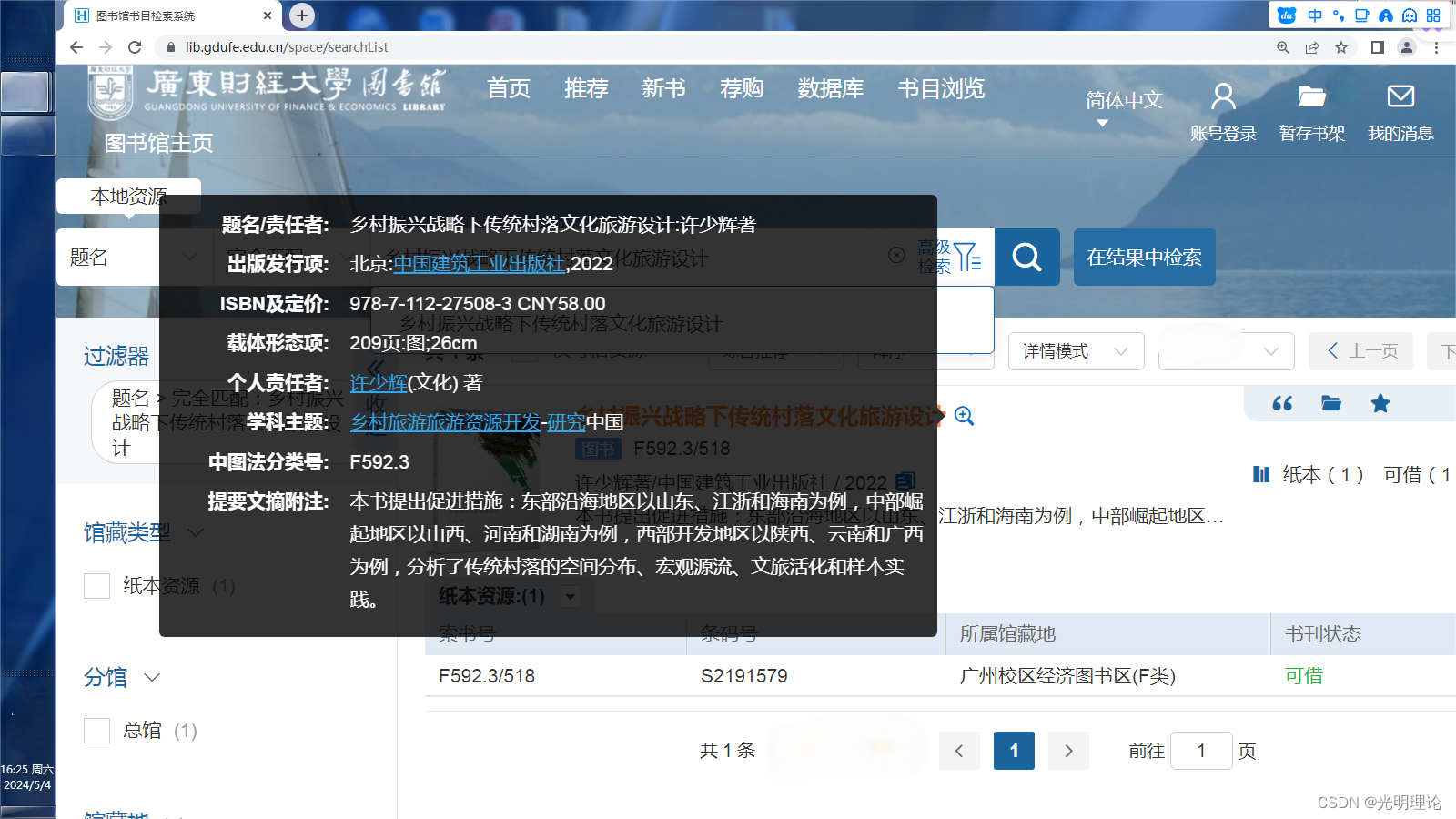Click barcode S2191579 in table

point(744,676)
